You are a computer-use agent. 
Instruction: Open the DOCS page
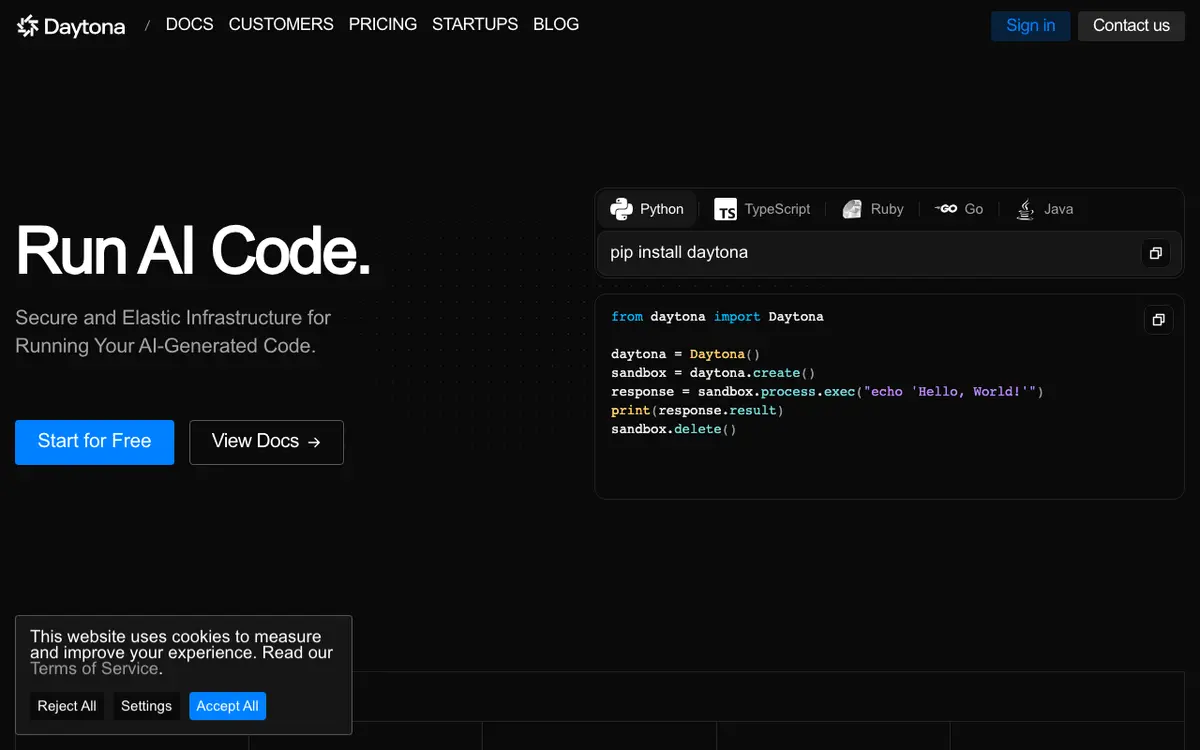tap(189, 24)
